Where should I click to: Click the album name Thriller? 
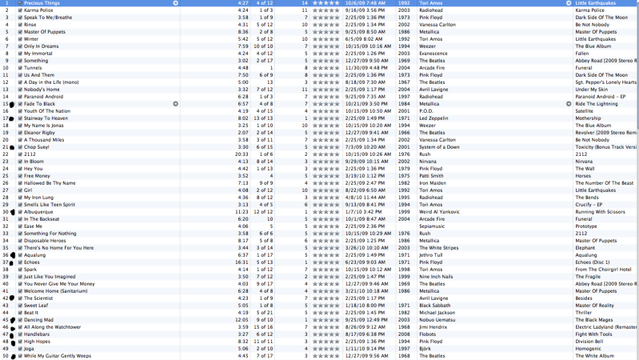click(x=583, y=313)
